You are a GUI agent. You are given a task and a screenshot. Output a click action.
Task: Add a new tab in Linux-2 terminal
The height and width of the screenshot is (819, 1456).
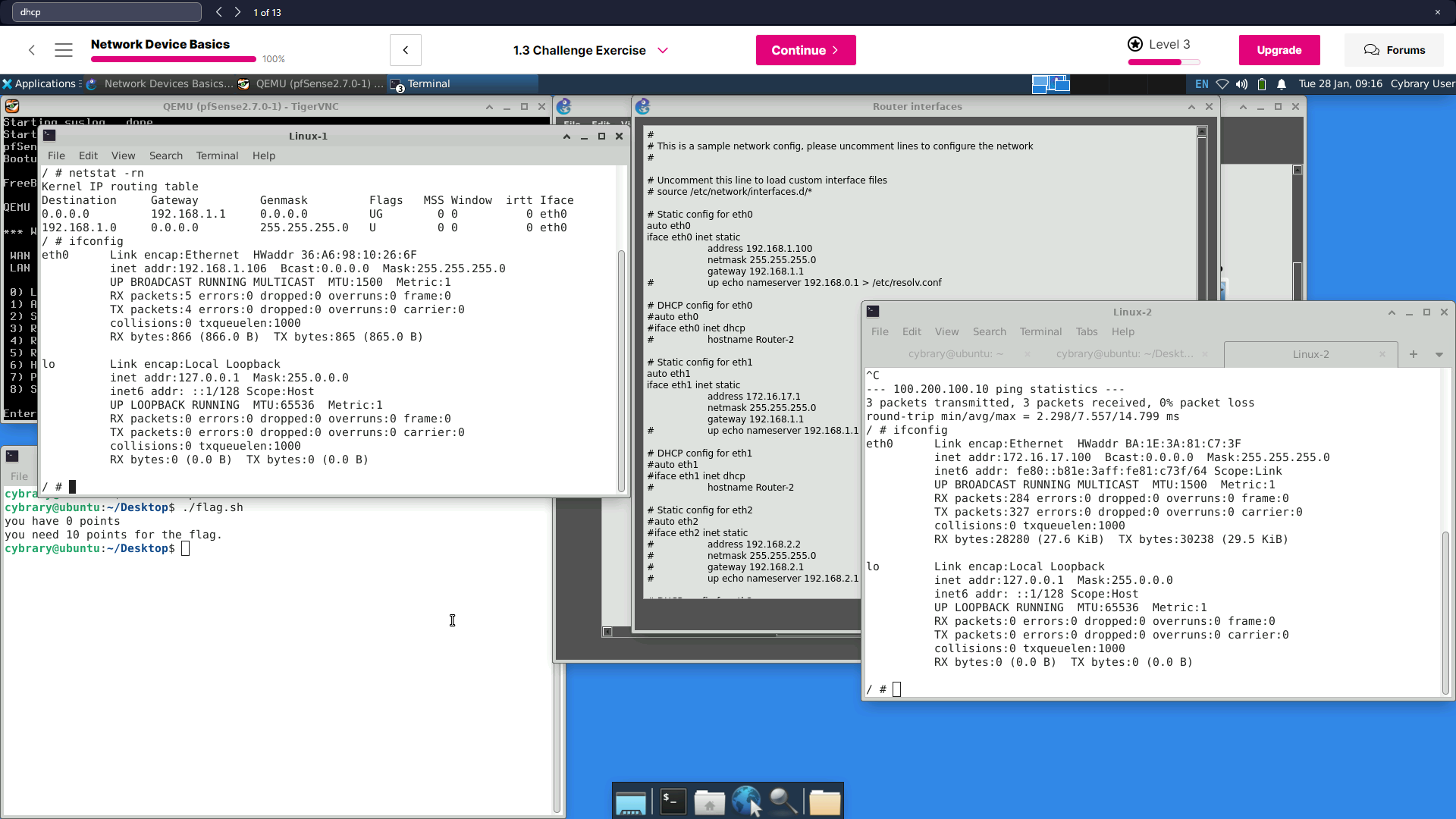tap(1414, 354)
